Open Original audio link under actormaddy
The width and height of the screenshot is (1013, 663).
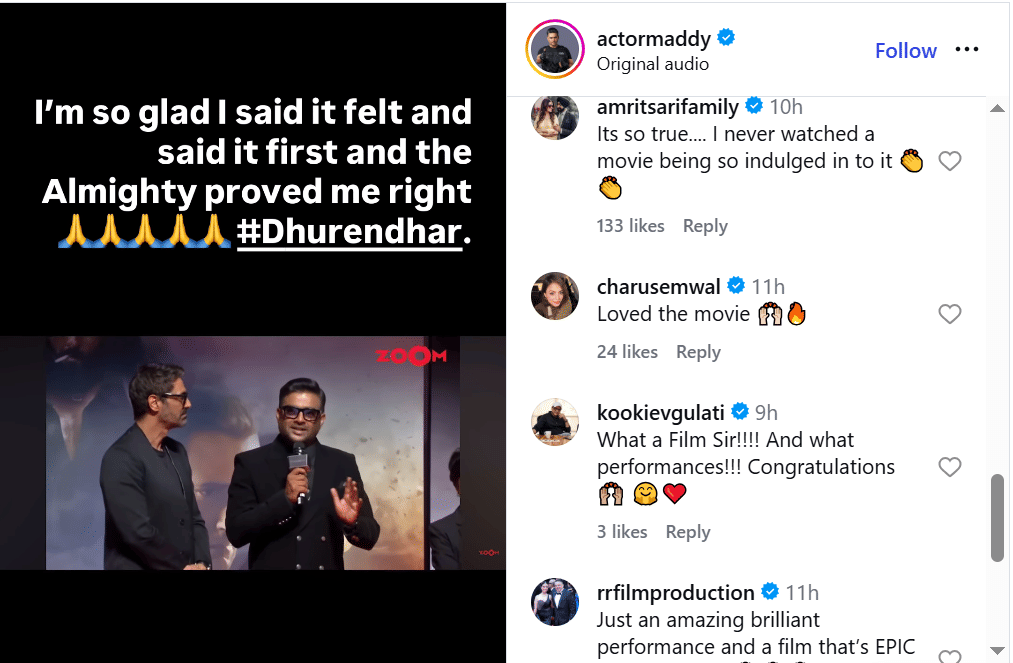tap(653, 64)
